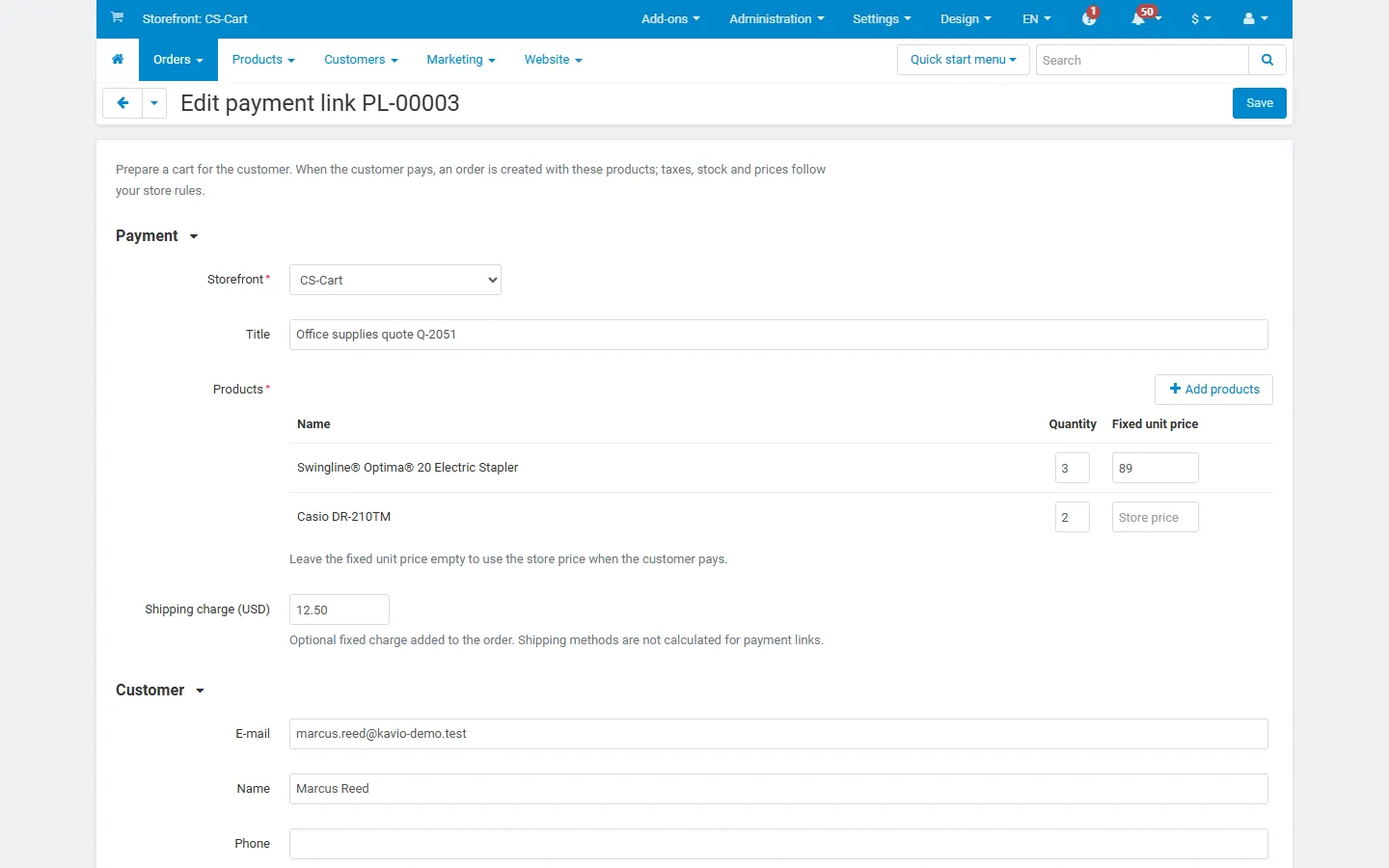
Task: Click the Shipping charge input field
Action: point(340,610)
